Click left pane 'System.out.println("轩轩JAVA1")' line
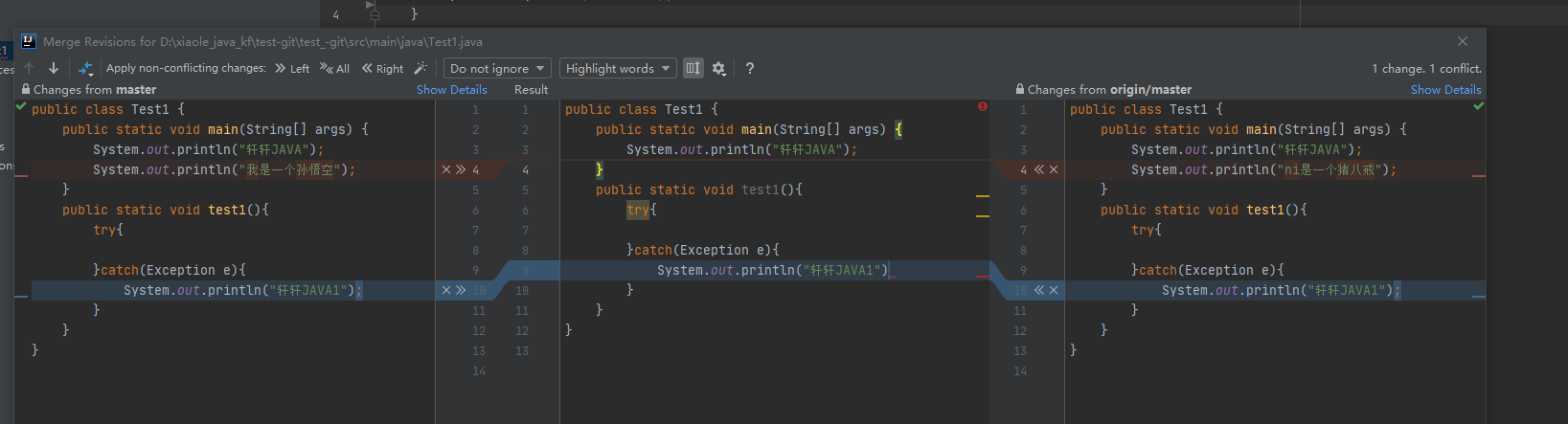Viewport: 1568px width, 424px height. pos(242,290)
